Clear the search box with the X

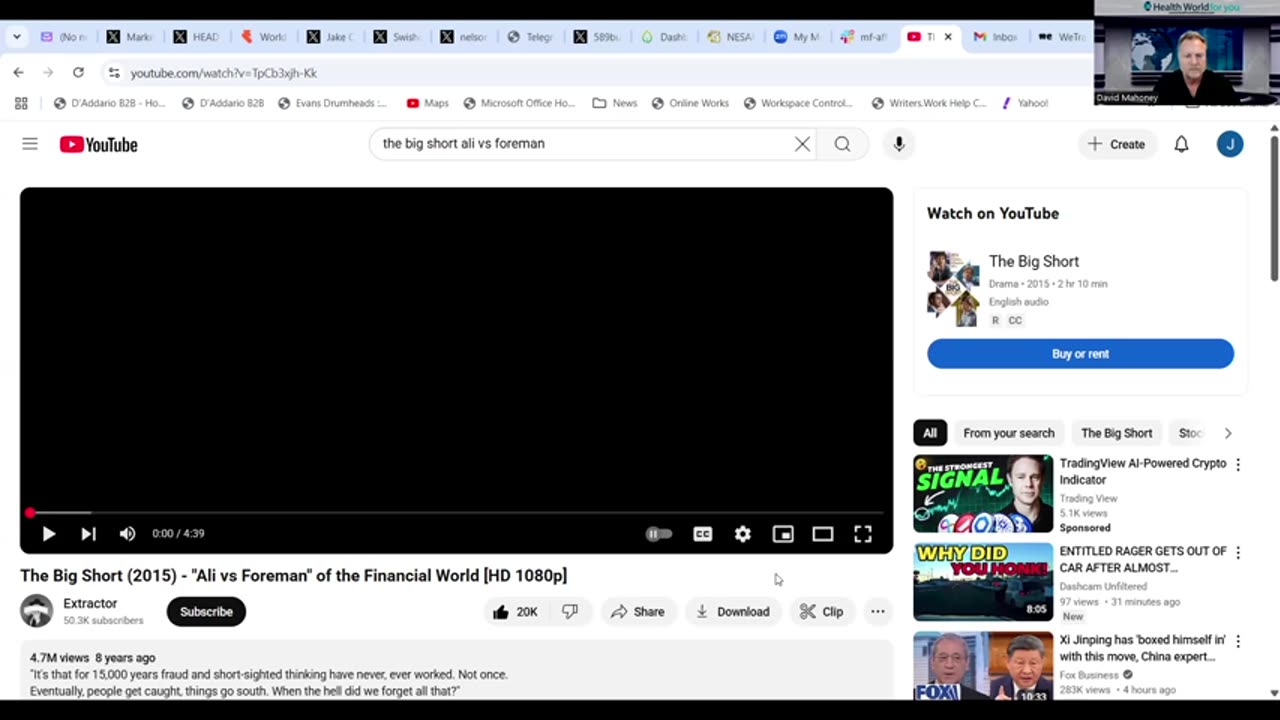[802, 144]
